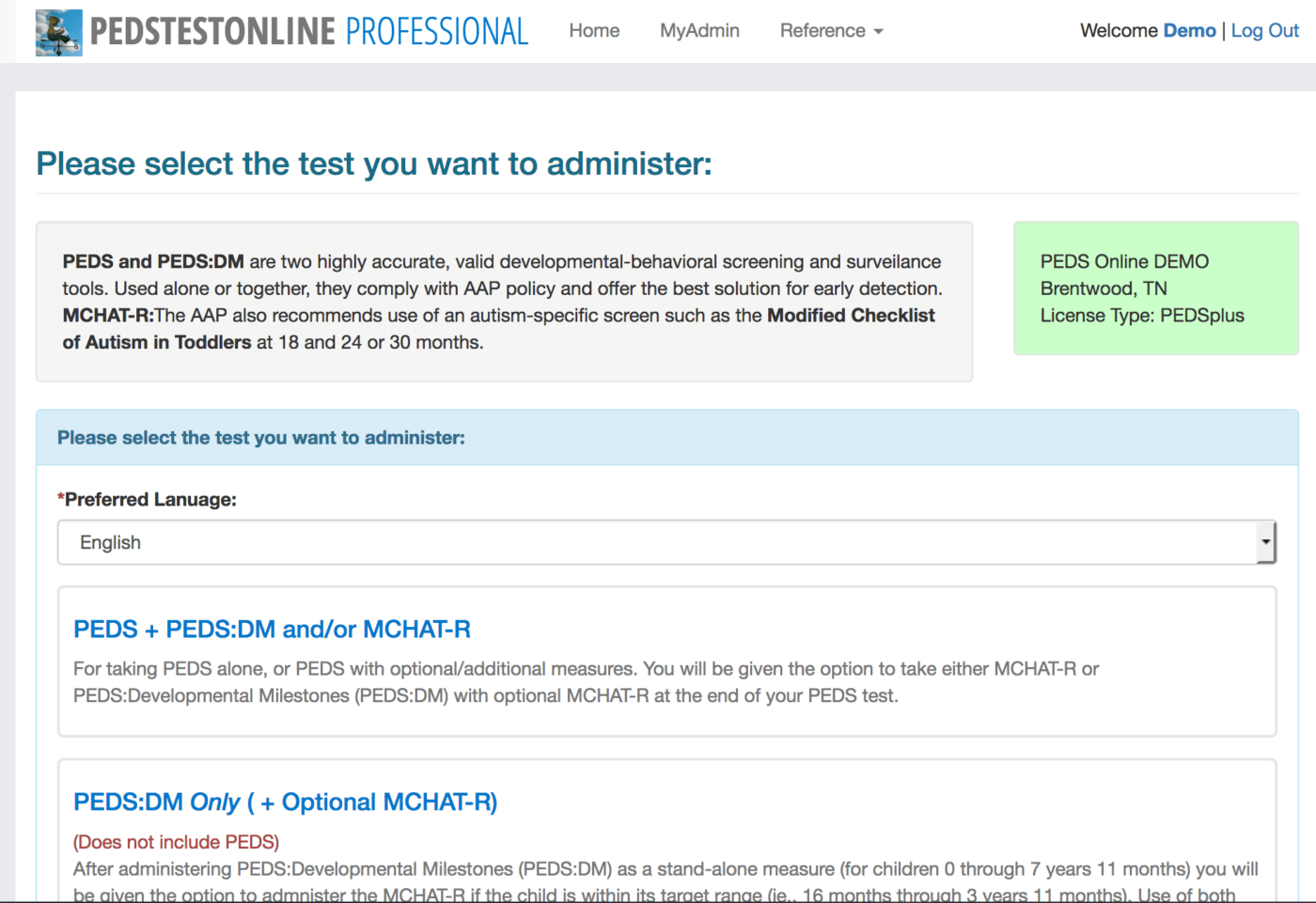Image resolution: width=1316 pixels, height=903 pixels.
Task: Click the green PEDS Online DEMO license box
Action: pyautogui.click(x=1155, y=288)
